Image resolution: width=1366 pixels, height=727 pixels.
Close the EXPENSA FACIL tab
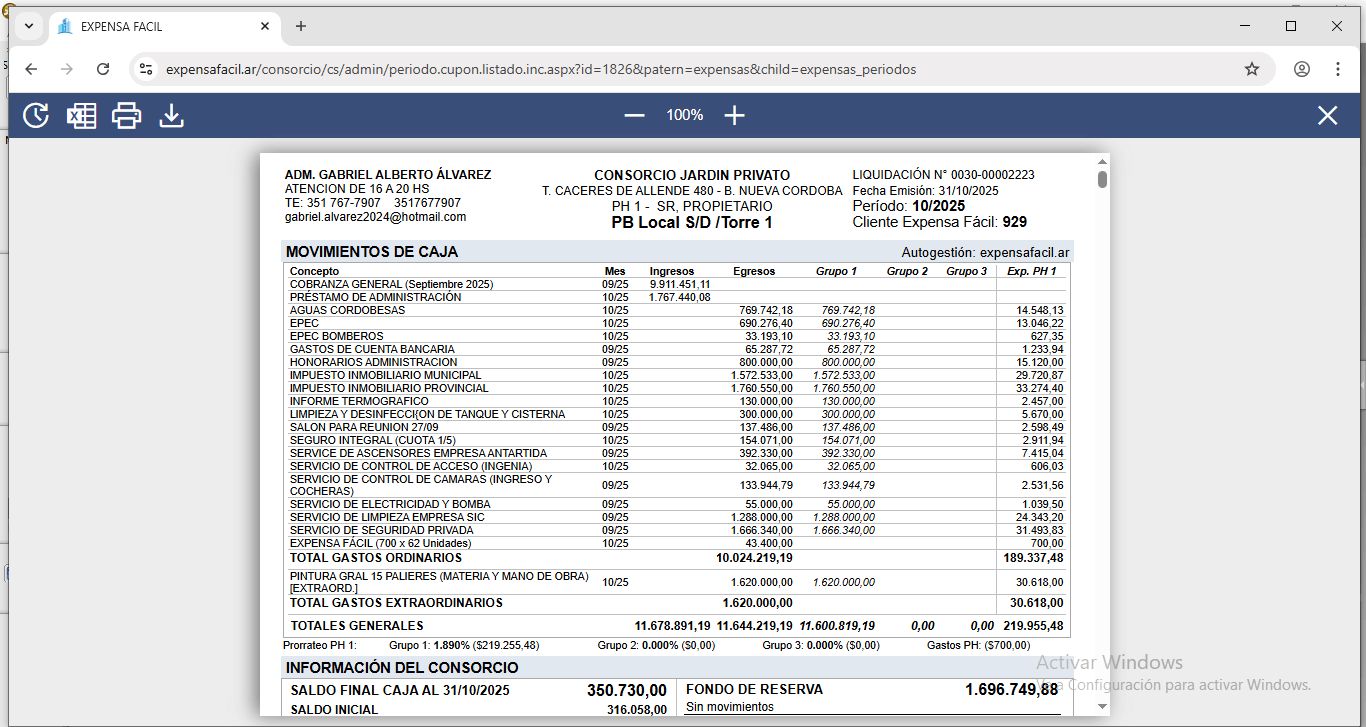click(x=265, y=26)
